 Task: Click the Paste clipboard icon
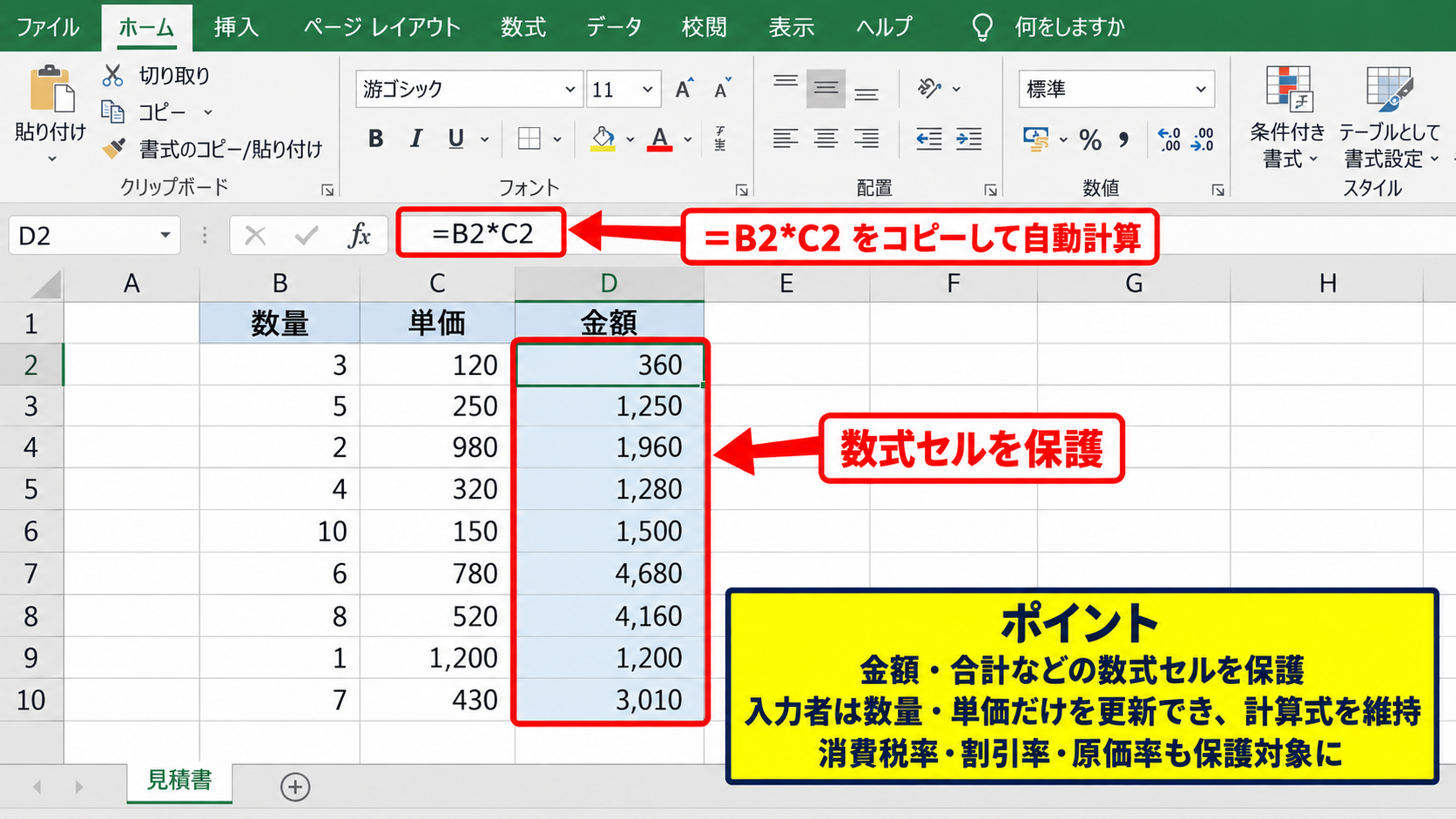click(x=51, y=89)
